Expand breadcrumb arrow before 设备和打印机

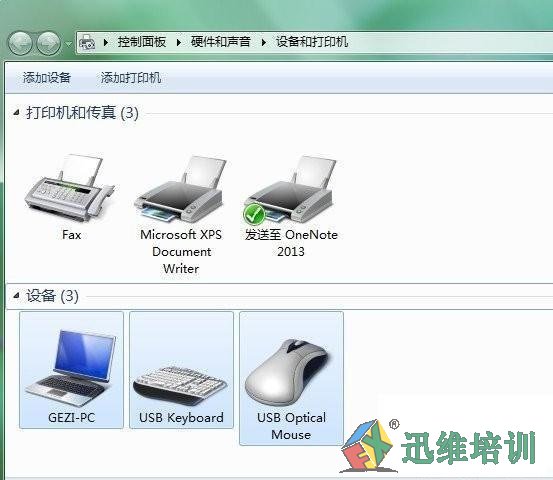point(263,43)
